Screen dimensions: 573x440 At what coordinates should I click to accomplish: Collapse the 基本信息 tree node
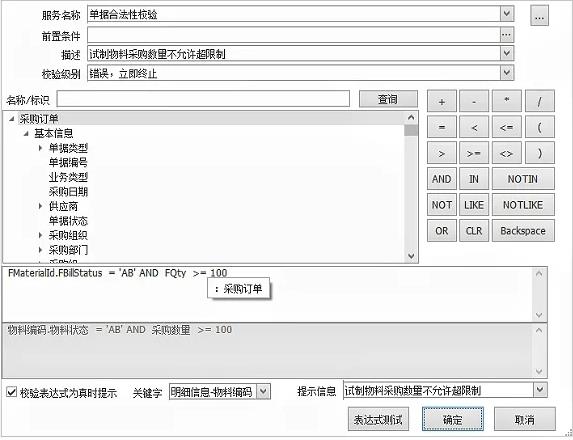click(26, 133)
